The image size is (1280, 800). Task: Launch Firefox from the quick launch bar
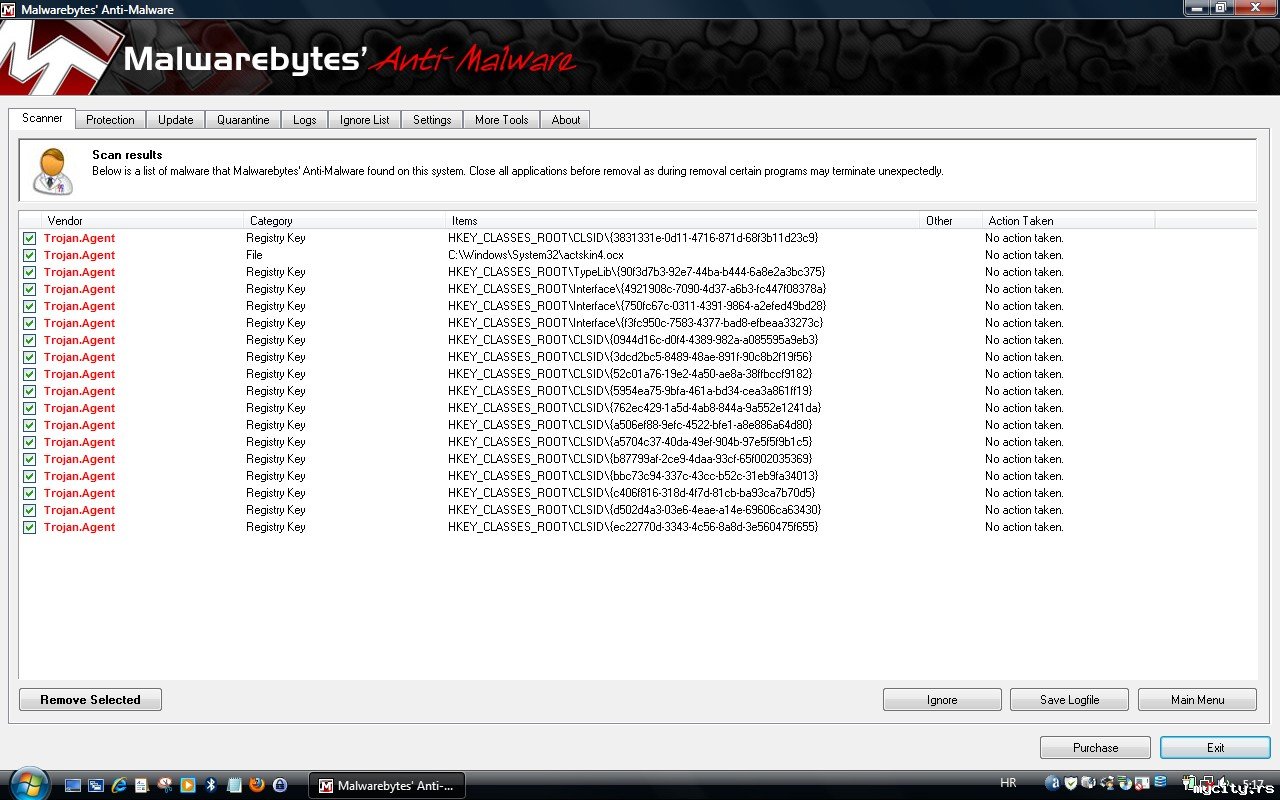[x=257, y=785]
